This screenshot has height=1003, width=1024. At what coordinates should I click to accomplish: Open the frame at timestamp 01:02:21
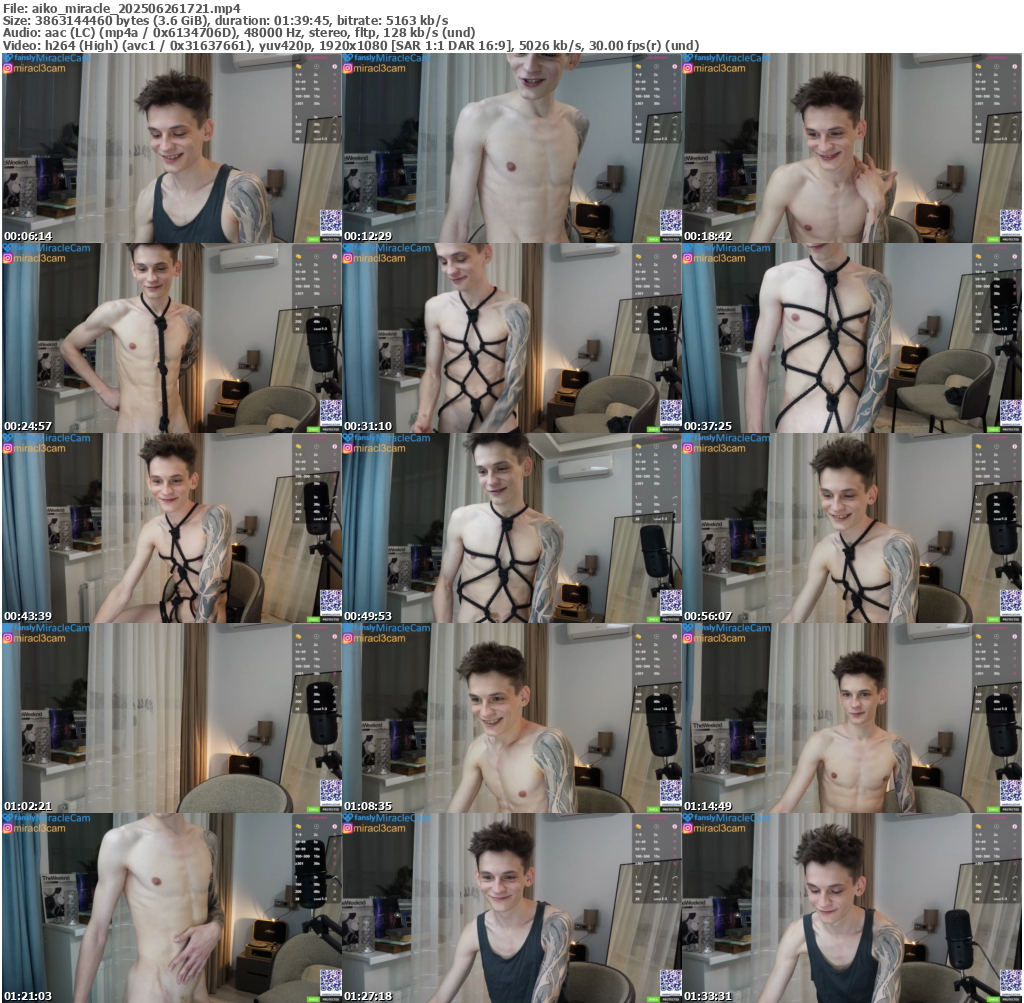pos(172,717)
